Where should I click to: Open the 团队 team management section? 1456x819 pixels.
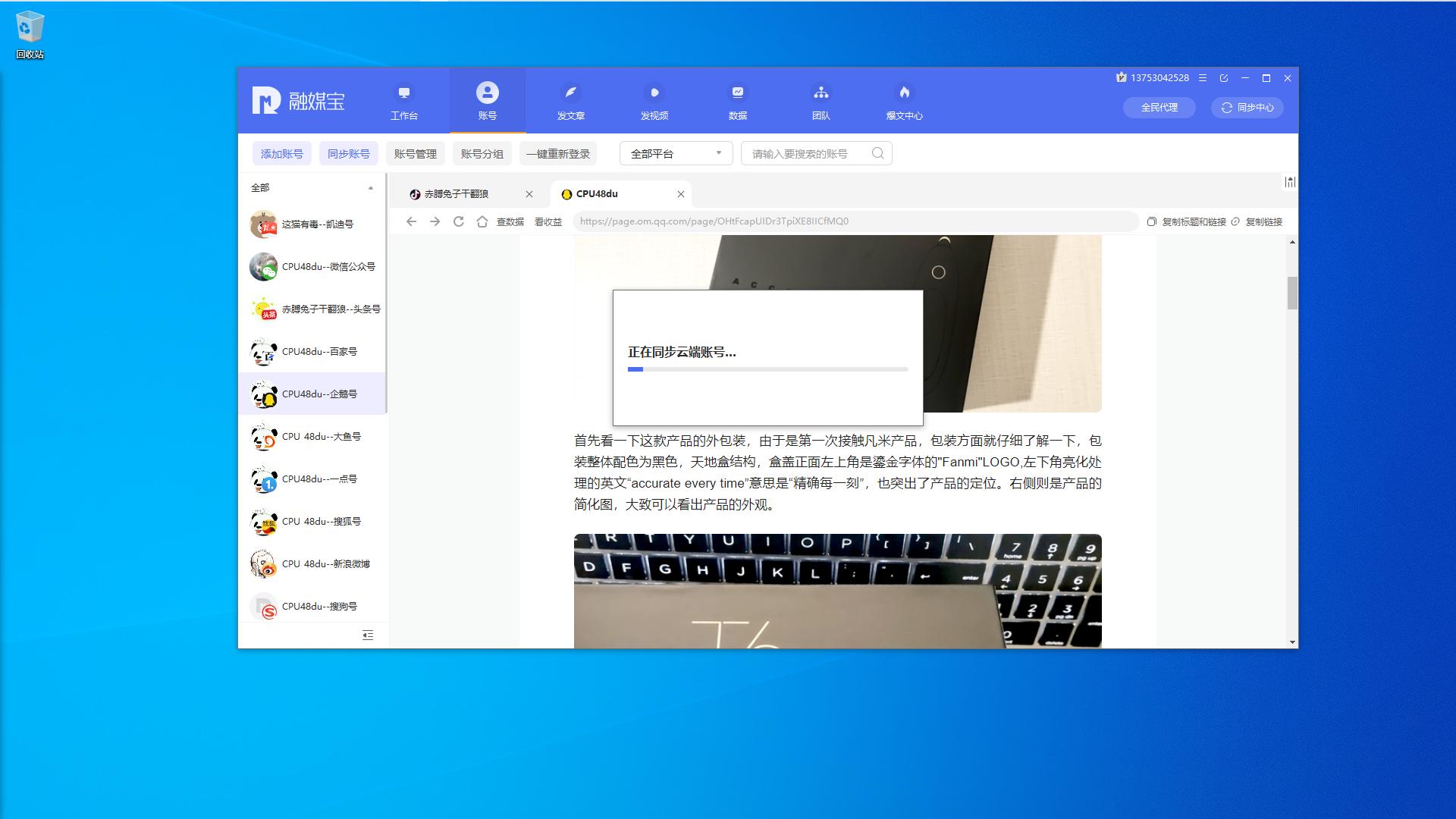(821, 101)
